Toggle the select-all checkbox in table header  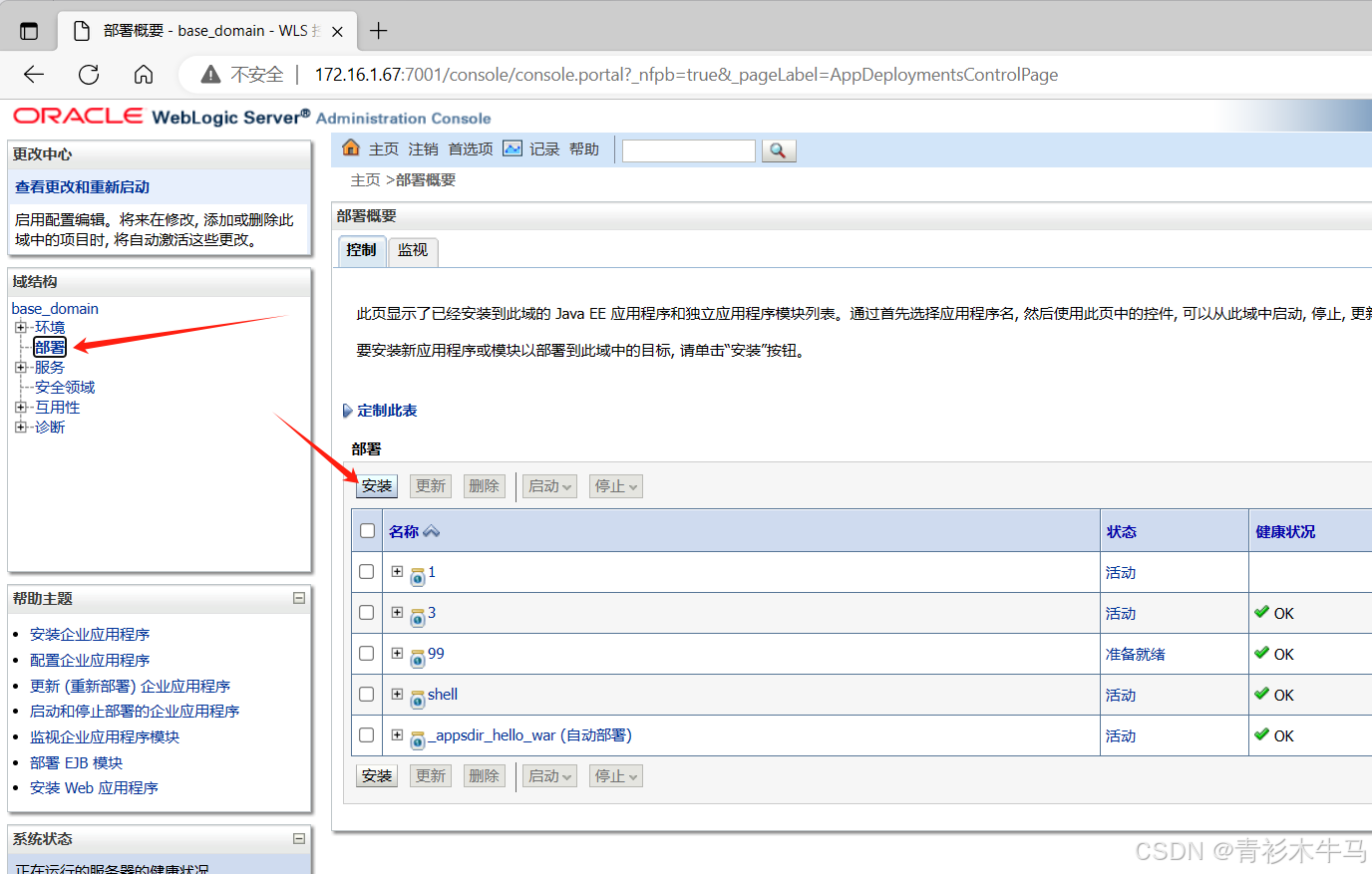[367, 530]
